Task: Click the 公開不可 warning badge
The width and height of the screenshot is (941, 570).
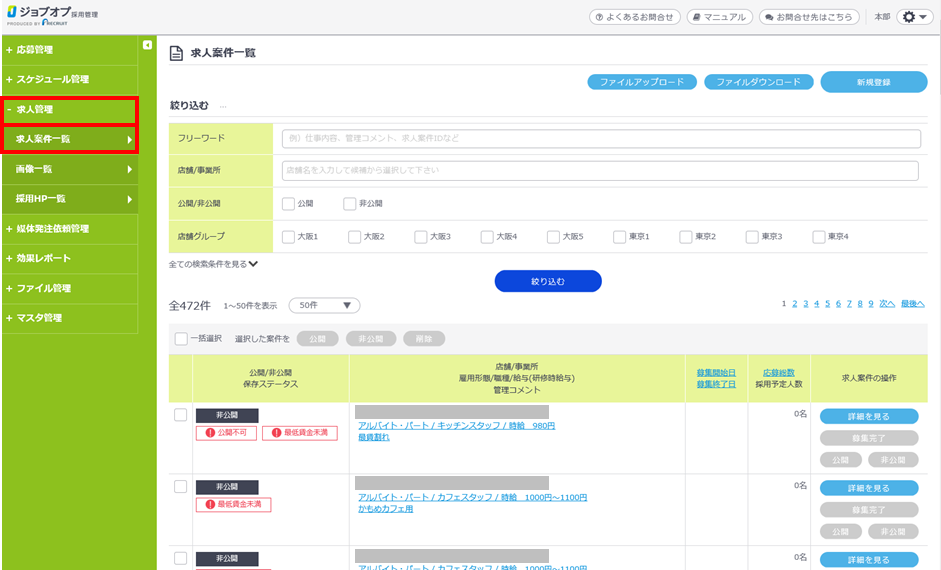Action: pos(226,433)
